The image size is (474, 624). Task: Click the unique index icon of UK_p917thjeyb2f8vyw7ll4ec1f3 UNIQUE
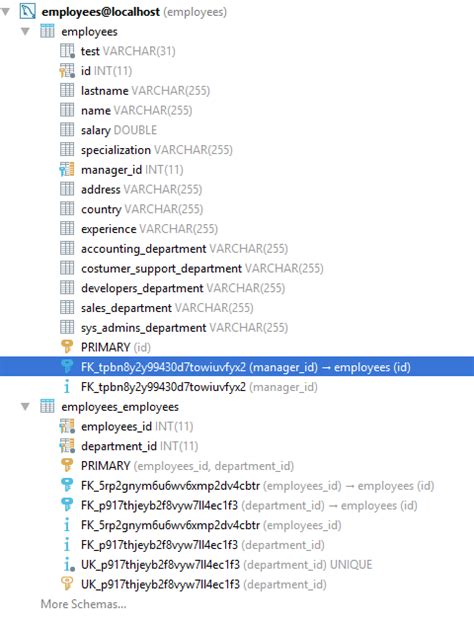(68, 564)
